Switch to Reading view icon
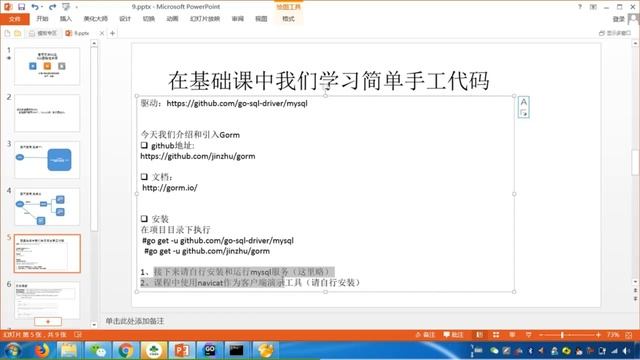The width and height of the screenshot is (640, 360). coord(512,335)
